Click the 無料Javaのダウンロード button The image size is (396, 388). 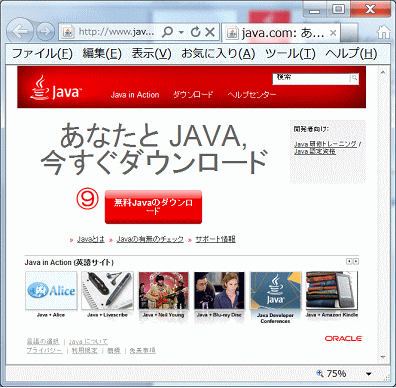pyautogui.click(x=153, y=207)
